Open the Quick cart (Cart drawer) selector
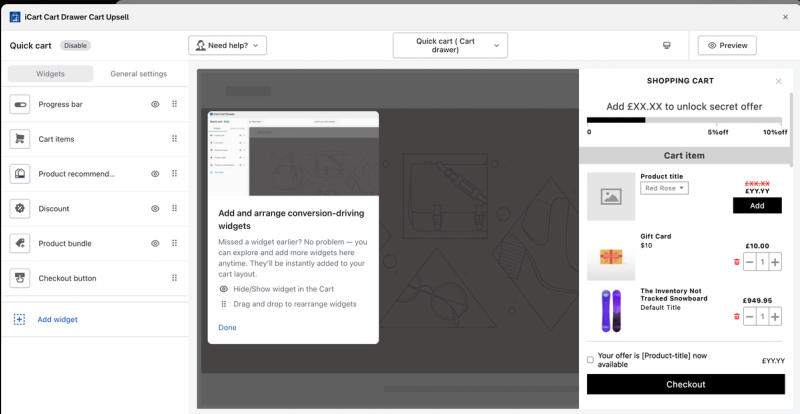 (x=450, y=45)
